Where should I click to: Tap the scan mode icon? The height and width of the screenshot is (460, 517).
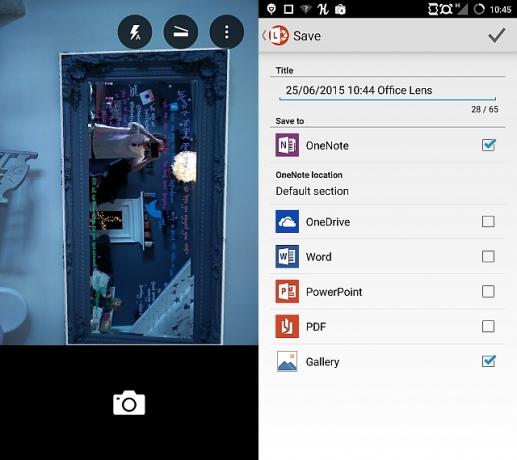[181, 32]
